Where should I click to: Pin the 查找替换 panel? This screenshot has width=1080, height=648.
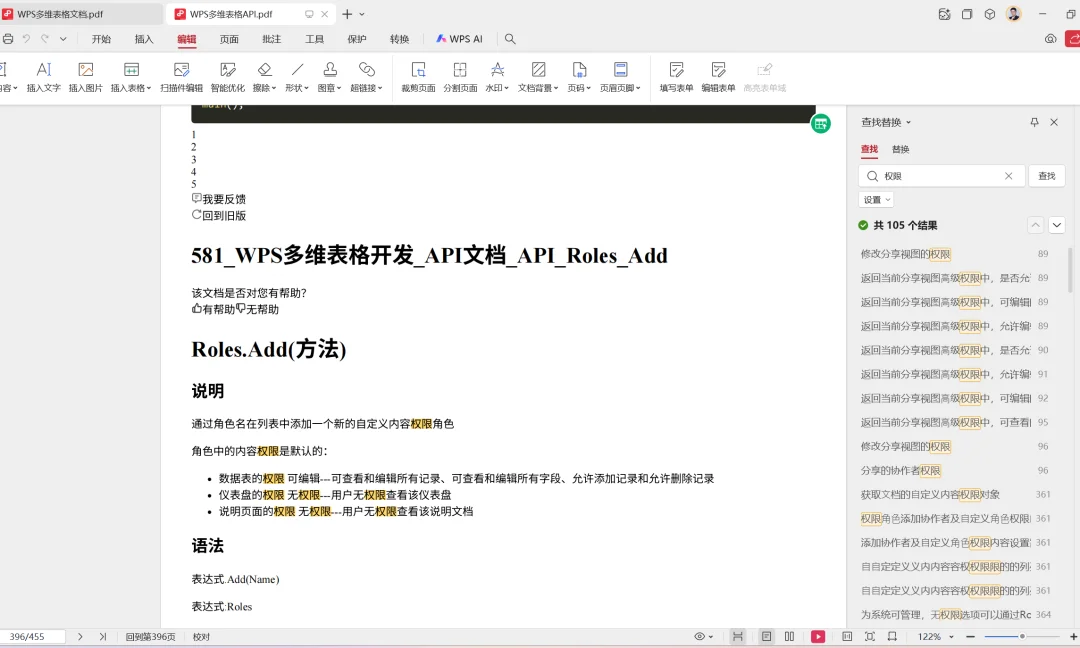coord(1034,123)
